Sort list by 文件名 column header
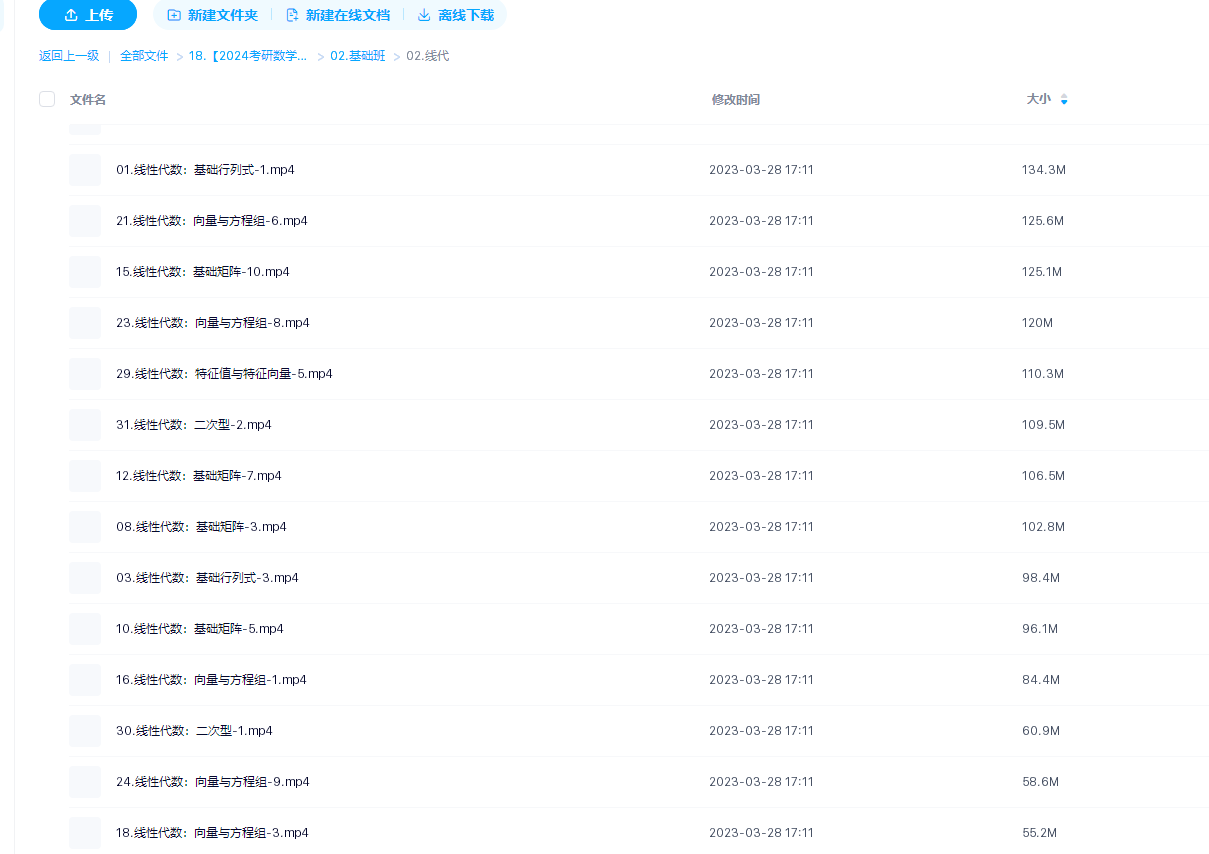The image size is (1209, 854). [88, 100]
